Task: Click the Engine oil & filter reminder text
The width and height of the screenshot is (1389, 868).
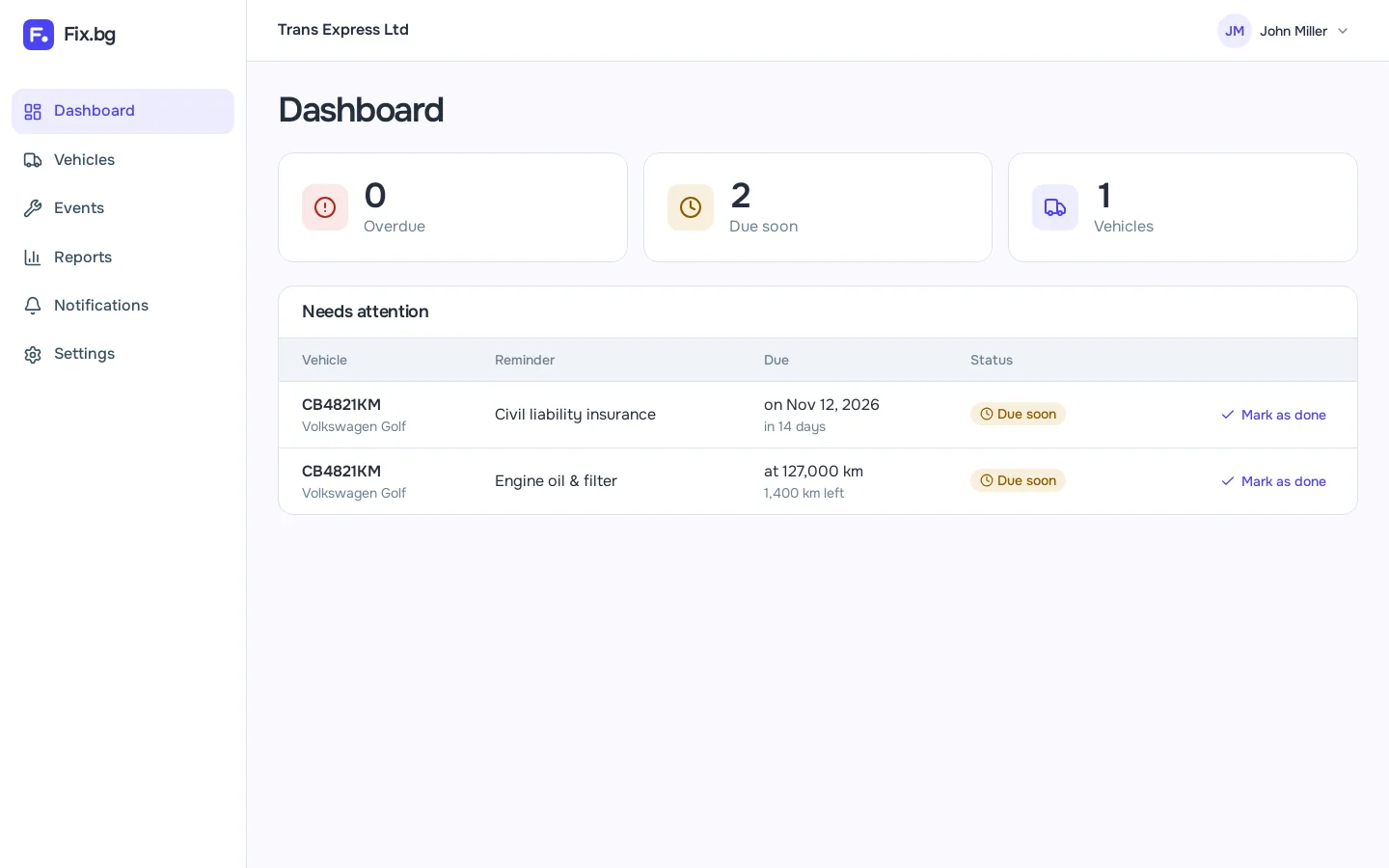Action: pos(556,481)
